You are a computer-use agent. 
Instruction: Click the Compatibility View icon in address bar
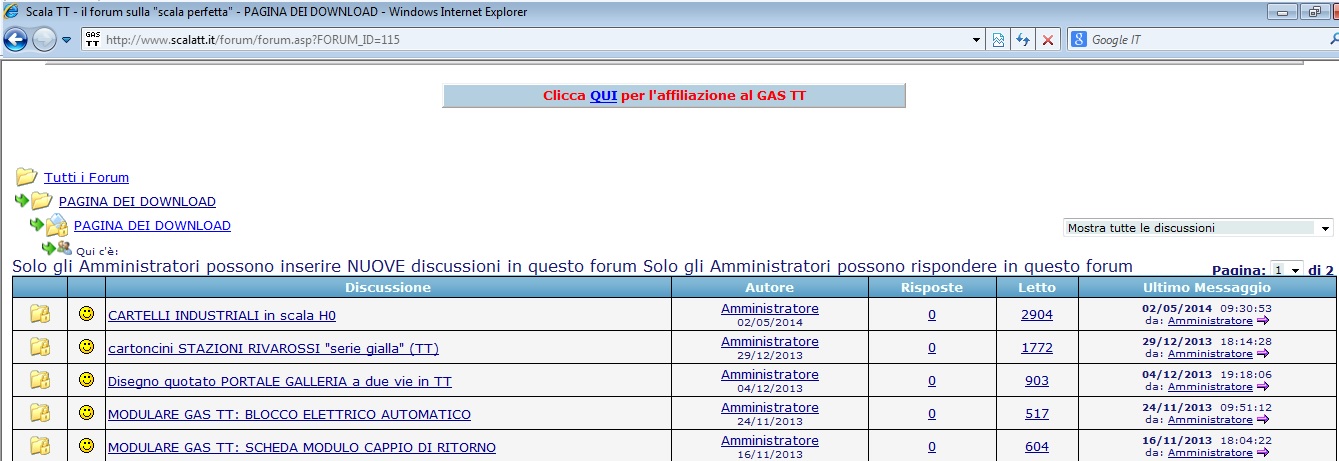[x=997, y=40]
